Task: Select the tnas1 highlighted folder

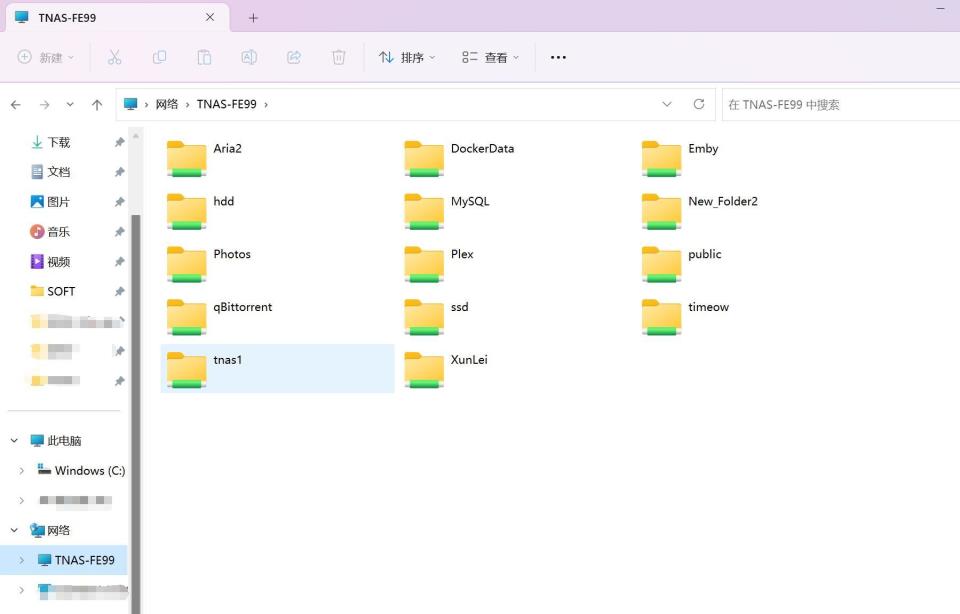Action: (277, 369)
